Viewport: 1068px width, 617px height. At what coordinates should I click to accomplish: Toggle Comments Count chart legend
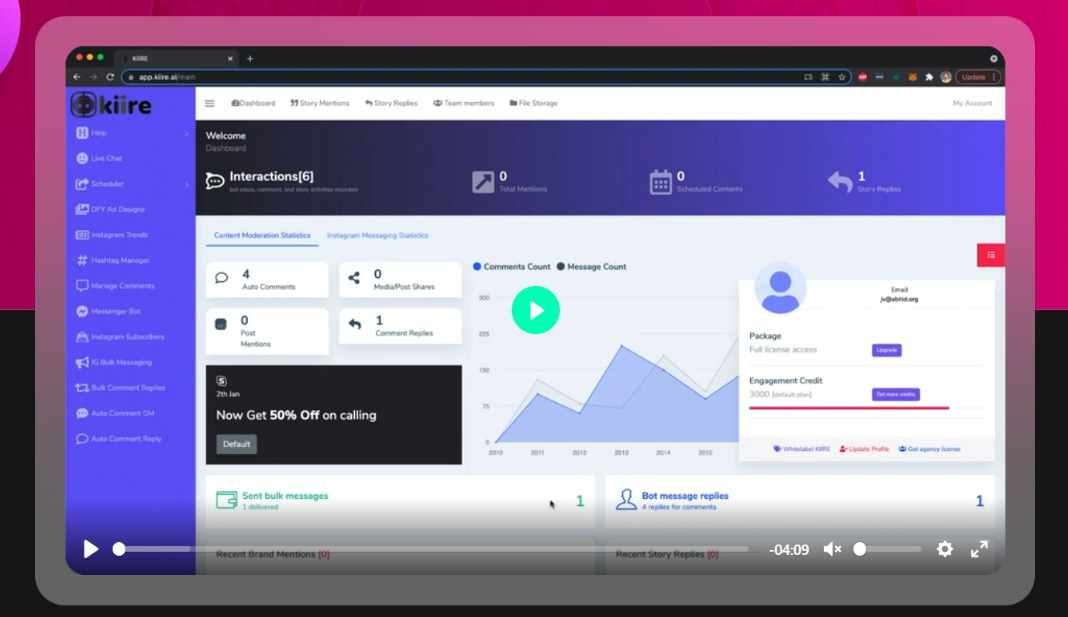(512, 267)
